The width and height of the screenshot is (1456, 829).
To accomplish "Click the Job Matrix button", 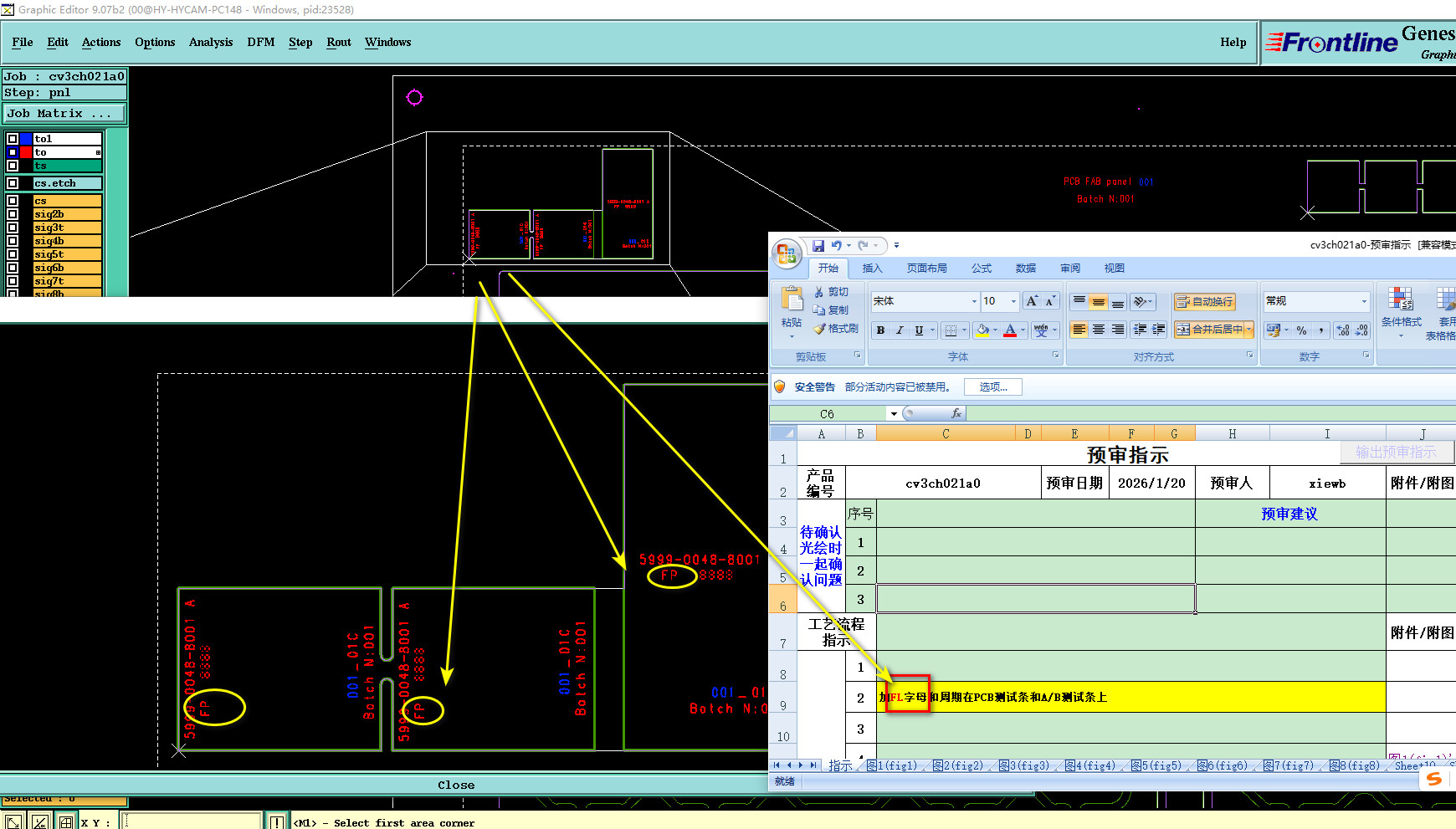I will pos(64,114).
